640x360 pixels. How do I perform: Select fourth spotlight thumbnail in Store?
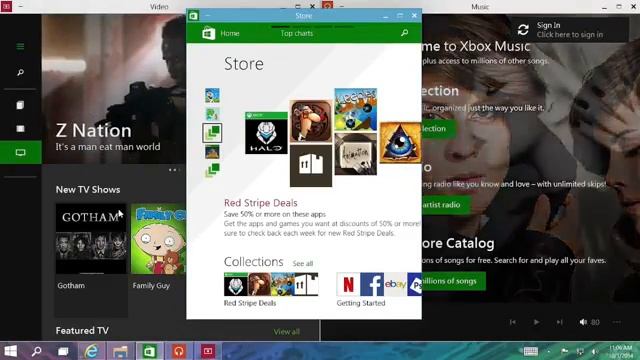tap(212, 152)
